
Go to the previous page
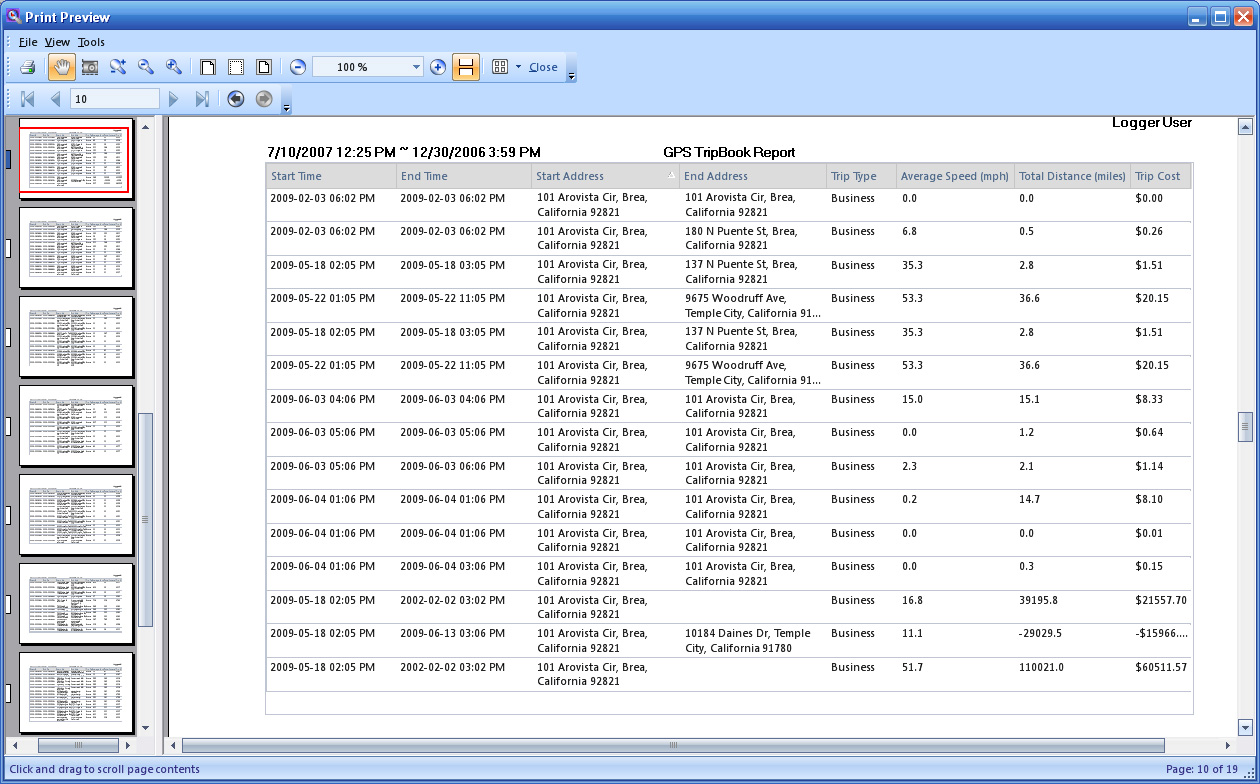click(55, 99)
